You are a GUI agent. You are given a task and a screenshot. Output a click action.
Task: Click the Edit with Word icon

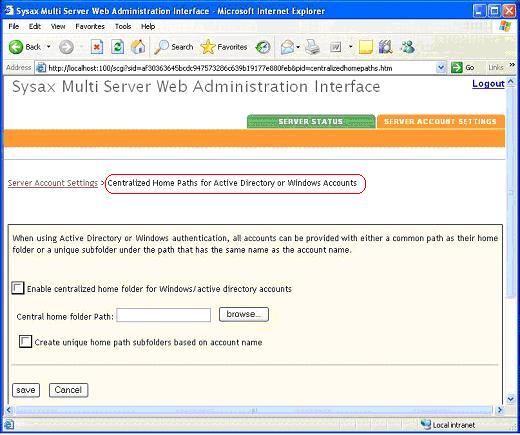[x=336, y=47]
